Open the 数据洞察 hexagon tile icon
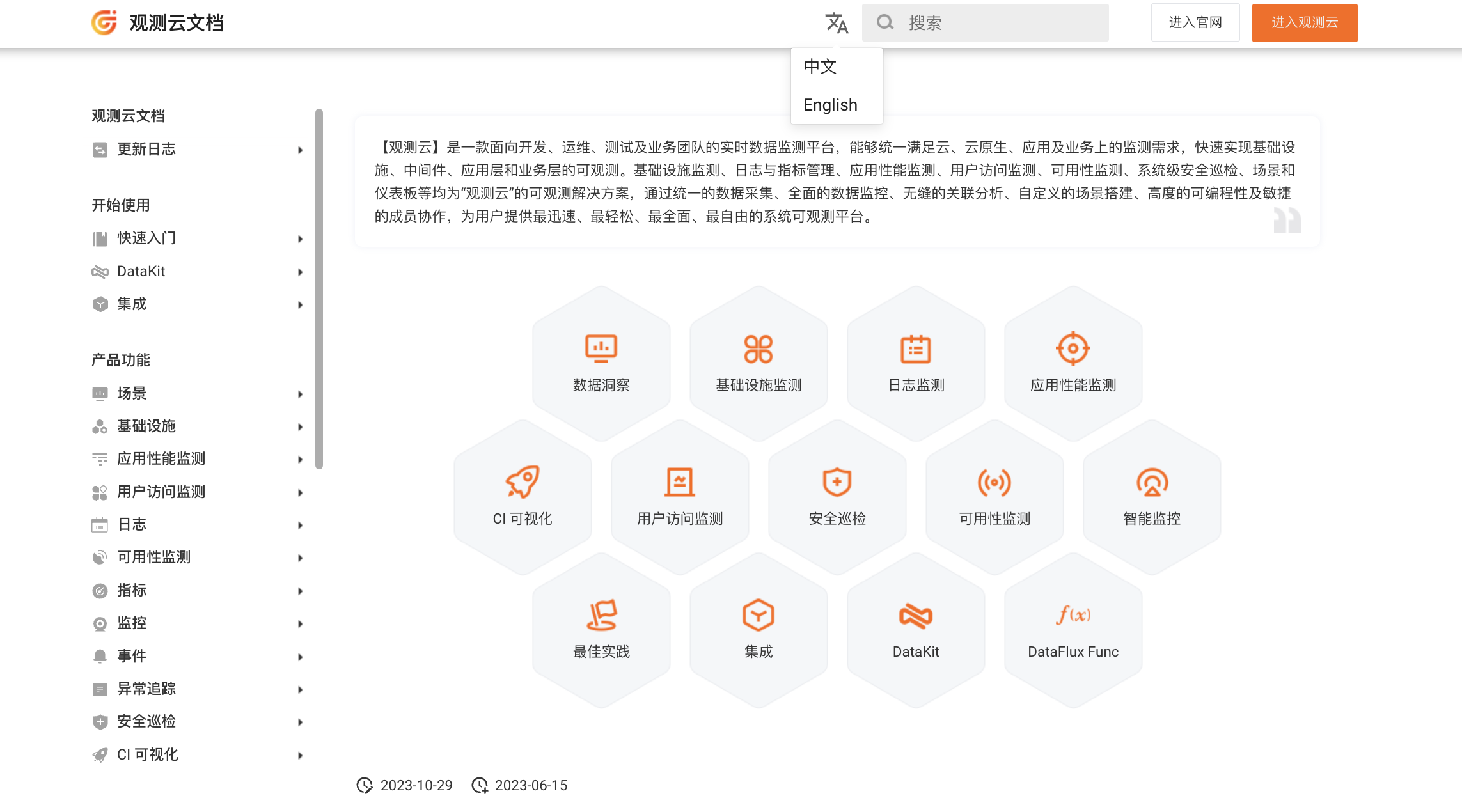The image size is (1462, 812). pos(601,348)
